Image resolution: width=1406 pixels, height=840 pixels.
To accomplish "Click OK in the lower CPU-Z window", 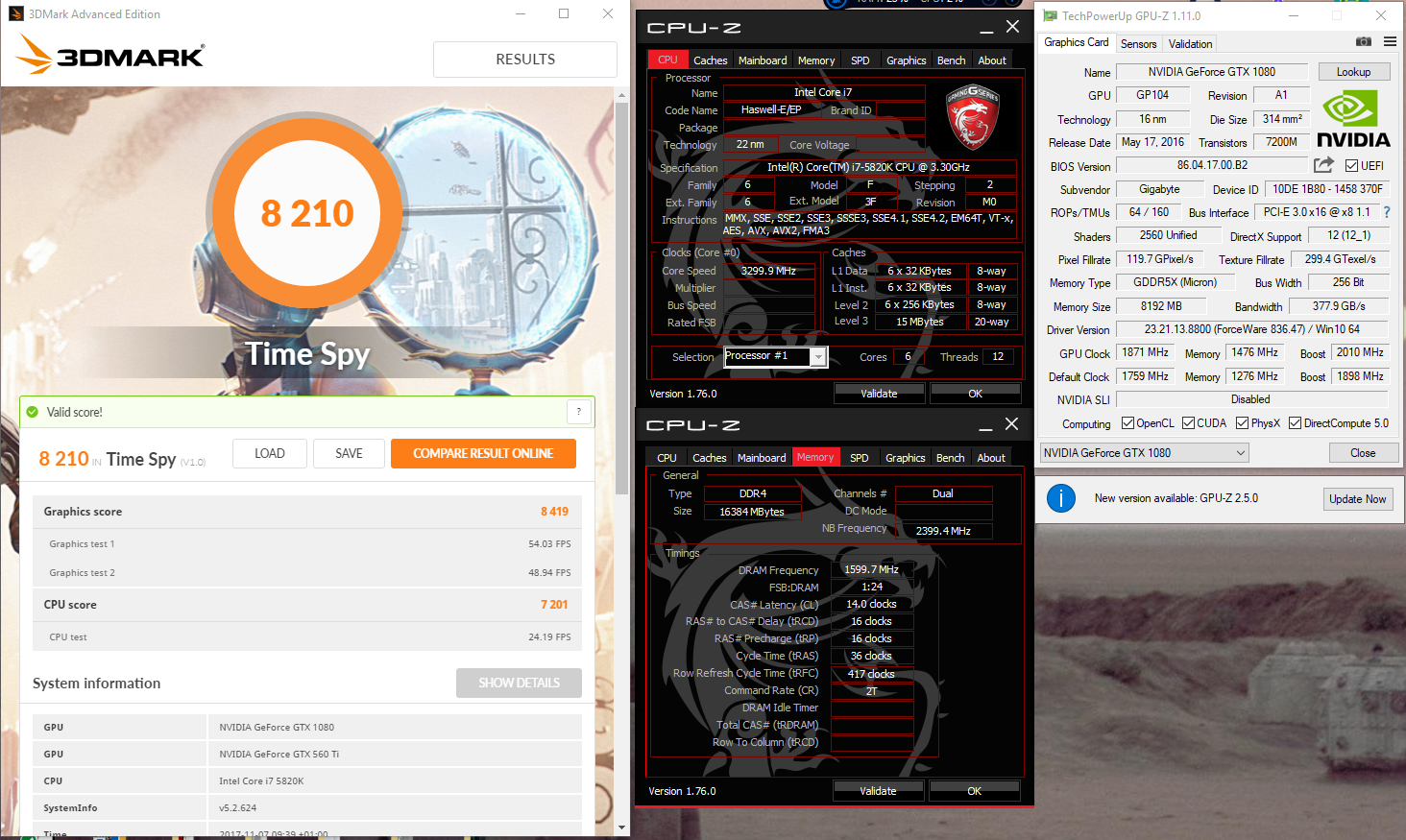I will pyautogui.click(x=974, y=791).
